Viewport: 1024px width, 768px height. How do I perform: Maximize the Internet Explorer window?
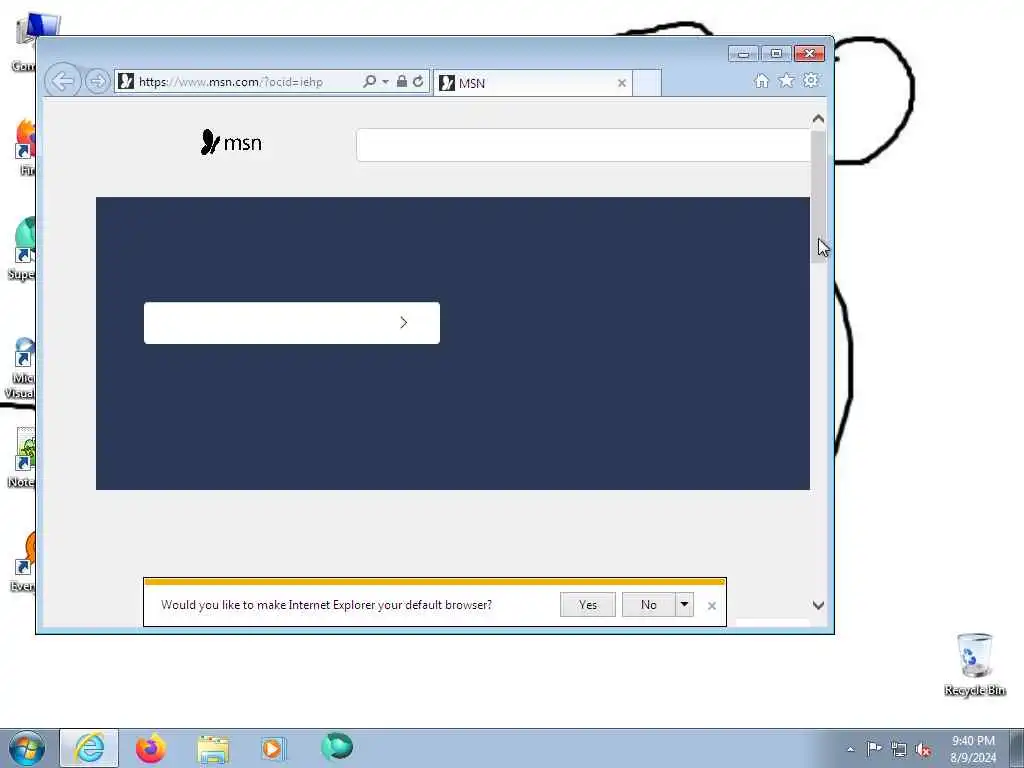[776, 54]
